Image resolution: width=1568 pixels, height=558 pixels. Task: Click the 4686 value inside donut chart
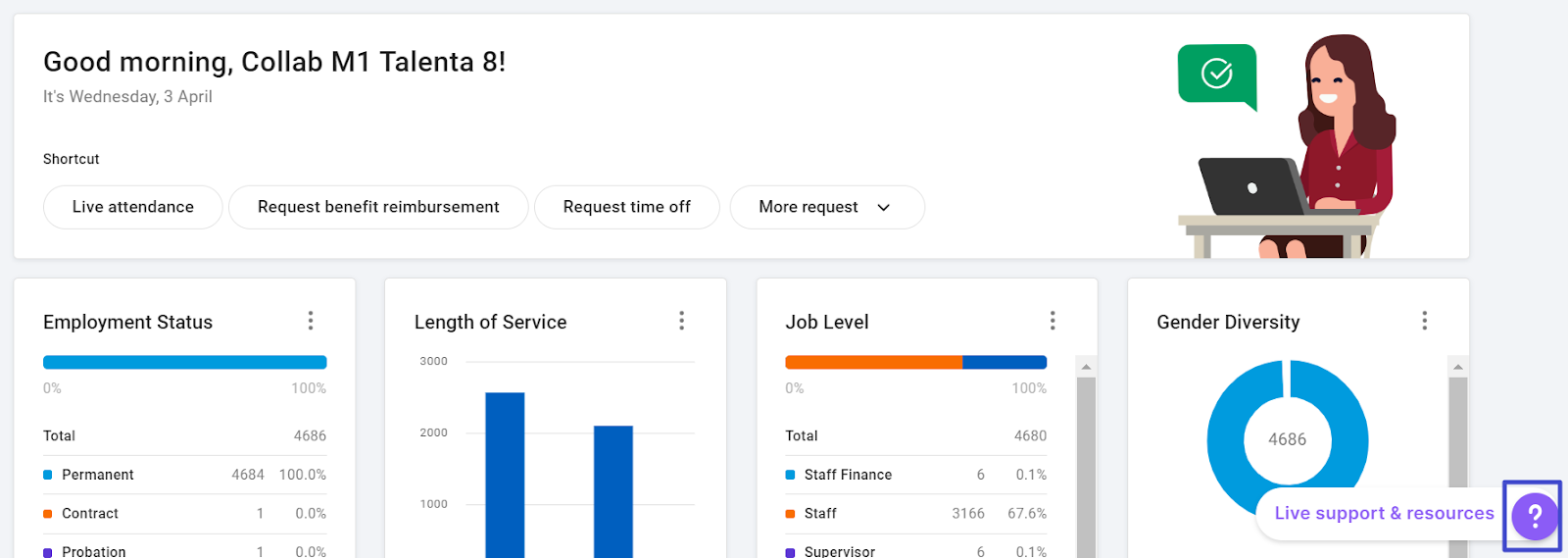1288,439
